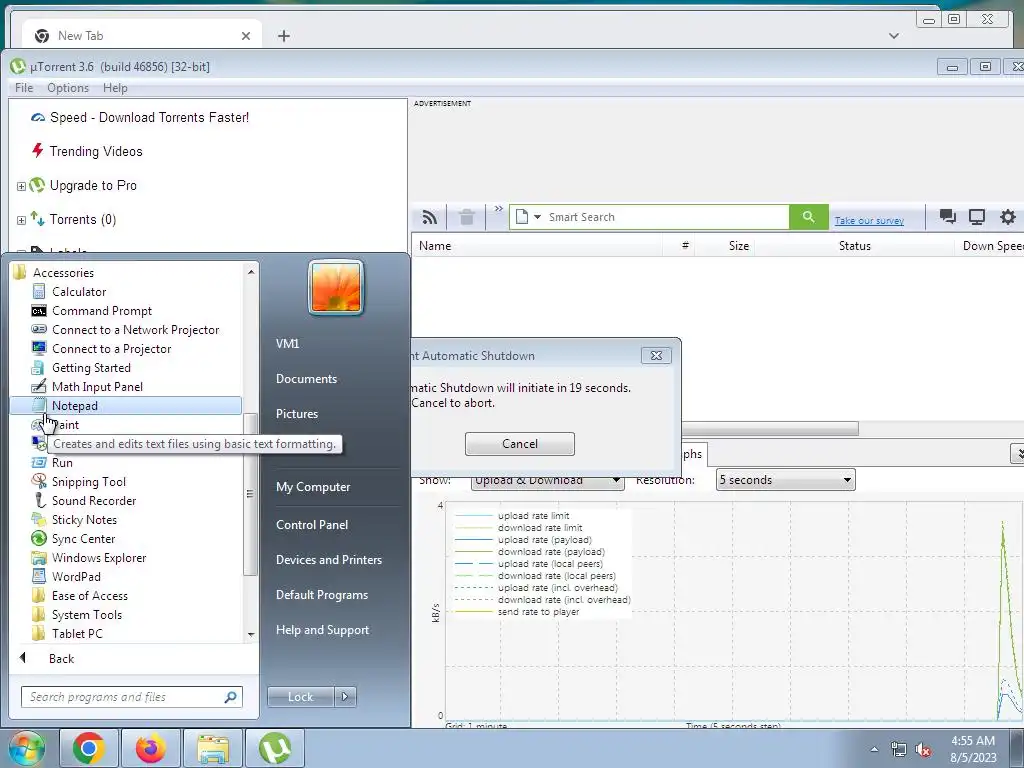Open uTorrent preferences gear icon
This screenshot has width=1024, height=768.
(1008, 217)
